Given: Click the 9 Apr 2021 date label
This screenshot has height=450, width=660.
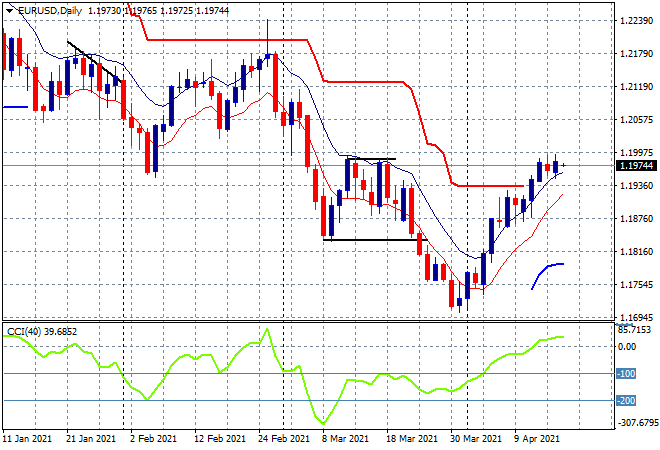Looking at the screenshot, I should click(x=536, y=439).
